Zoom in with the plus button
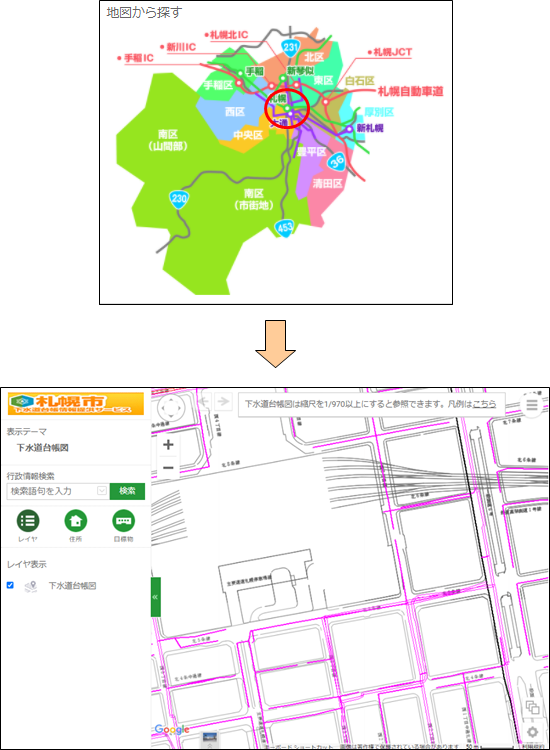This screenshot has width=550, height=750. click(x=168, y=444)
